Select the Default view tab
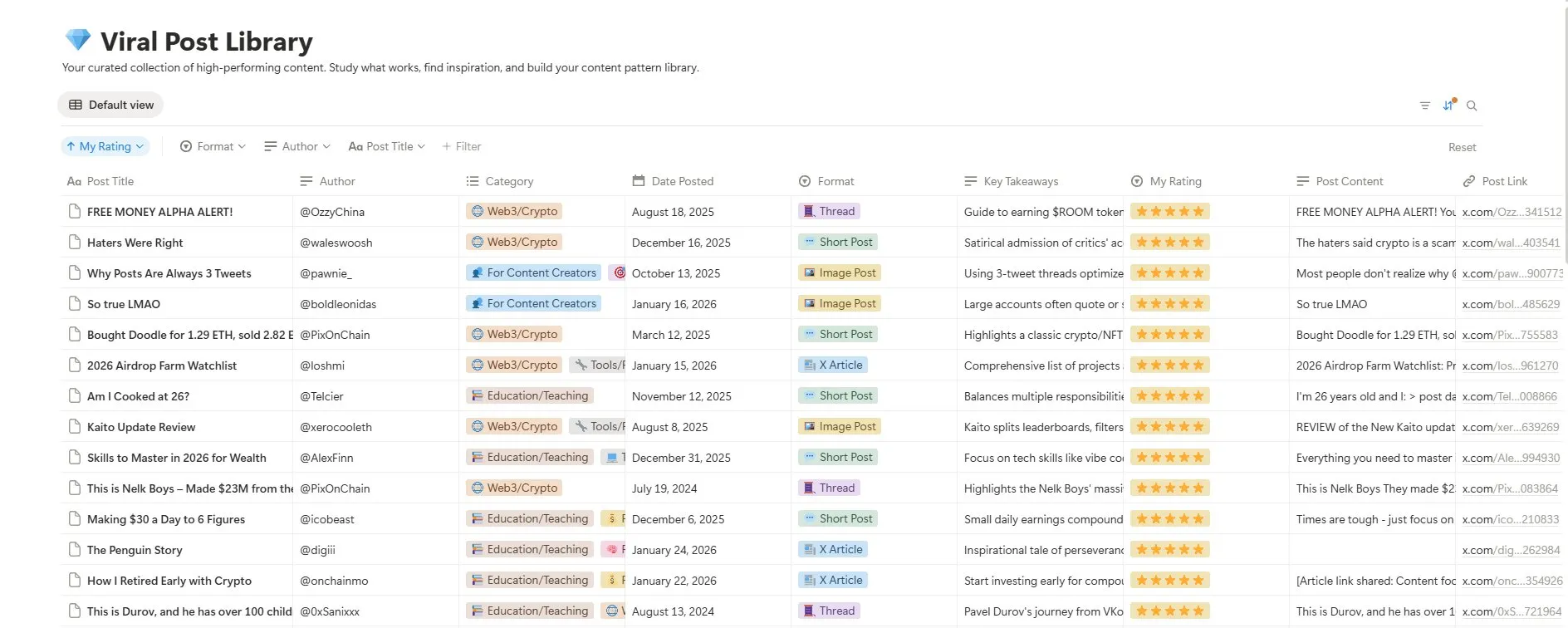The image size is (1568, 628). tap(111, 105)
